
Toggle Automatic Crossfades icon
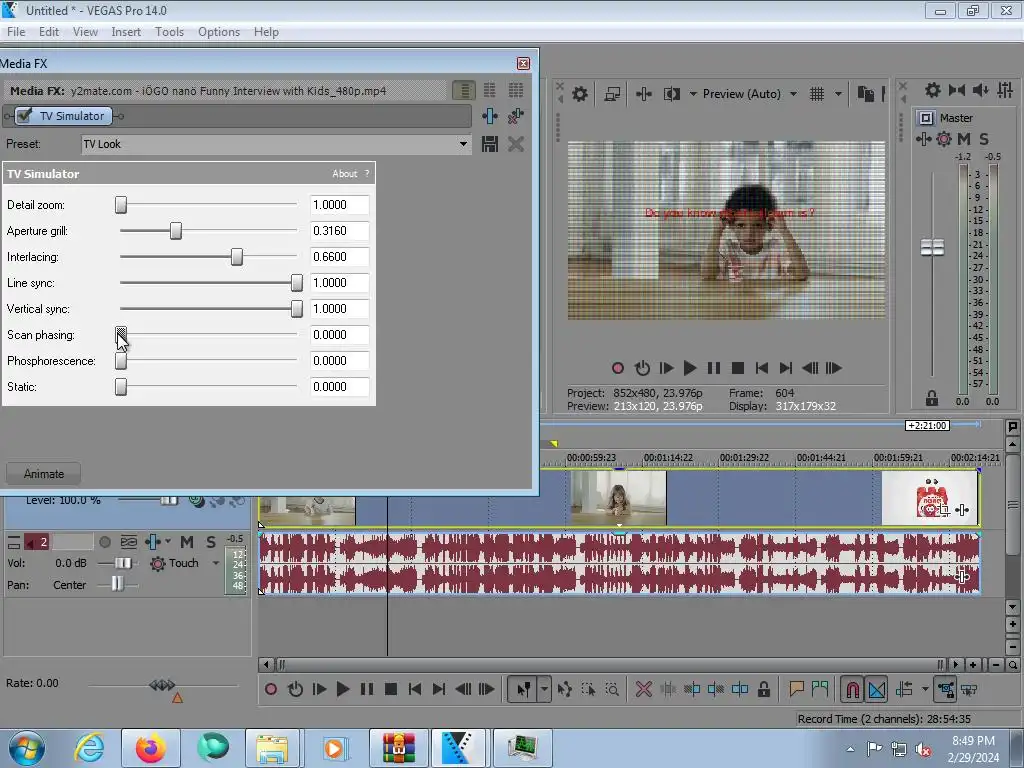tap(876, 689)
